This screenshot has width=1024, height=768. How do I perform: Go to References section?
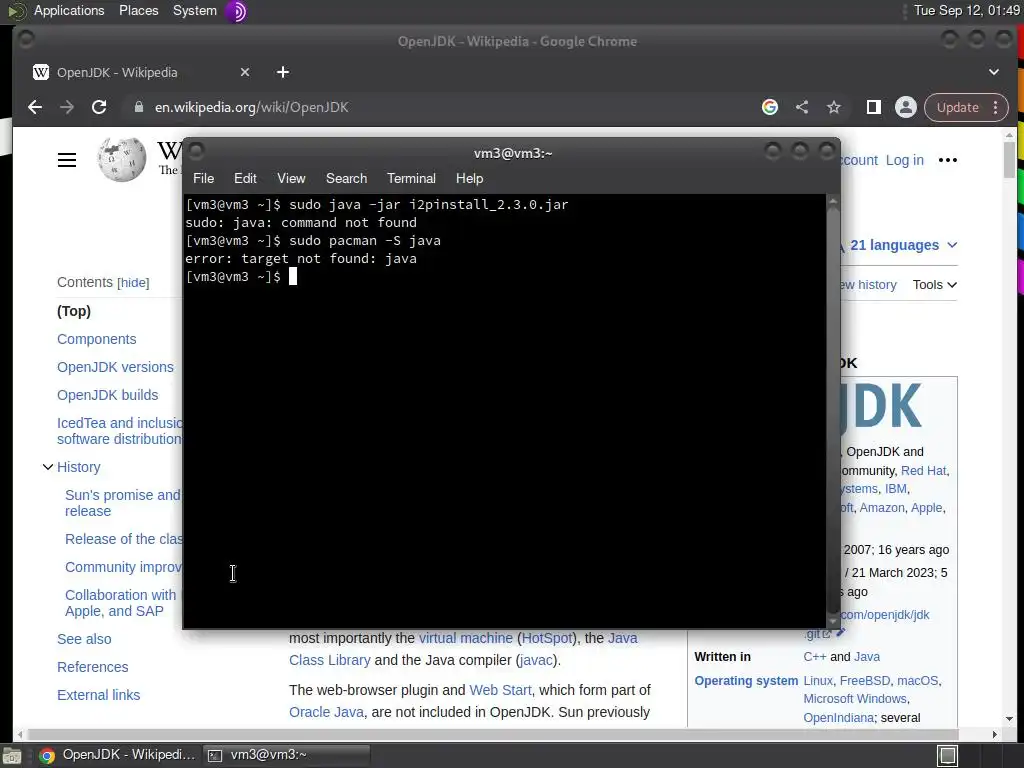(93, 667)
